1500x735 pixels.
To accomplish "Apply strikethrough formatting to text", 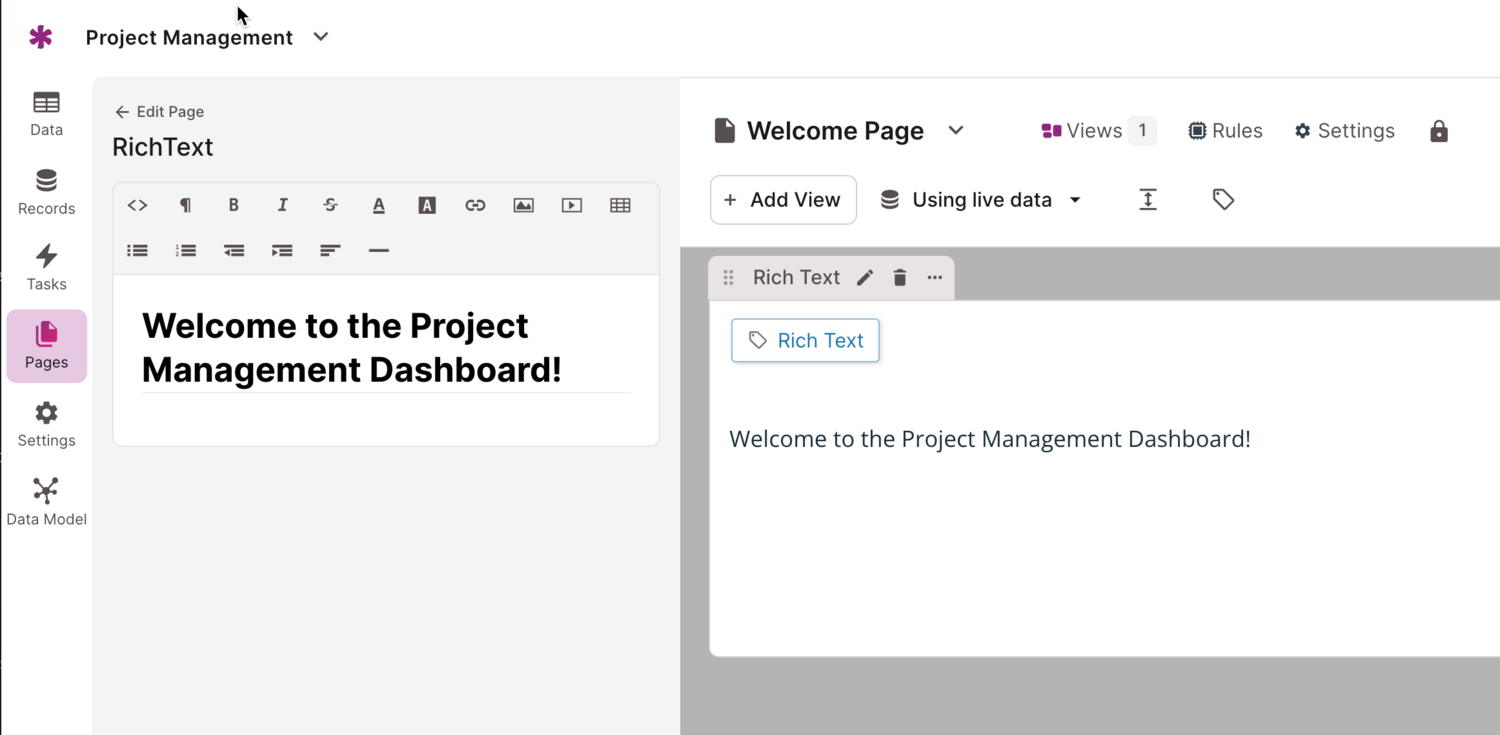I will [330, 205].
